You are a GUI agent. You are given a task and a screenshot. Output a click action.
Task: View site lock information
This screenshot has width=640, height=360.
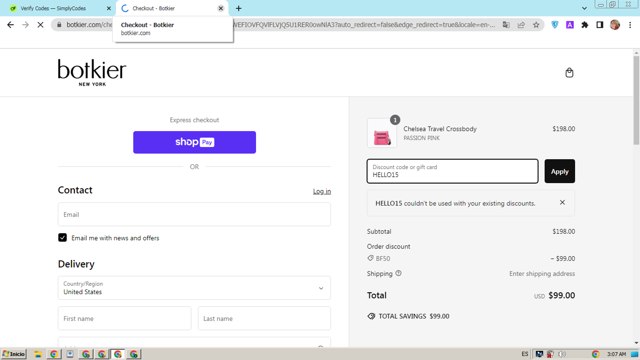pyautogui.click(x=59, y=25)
